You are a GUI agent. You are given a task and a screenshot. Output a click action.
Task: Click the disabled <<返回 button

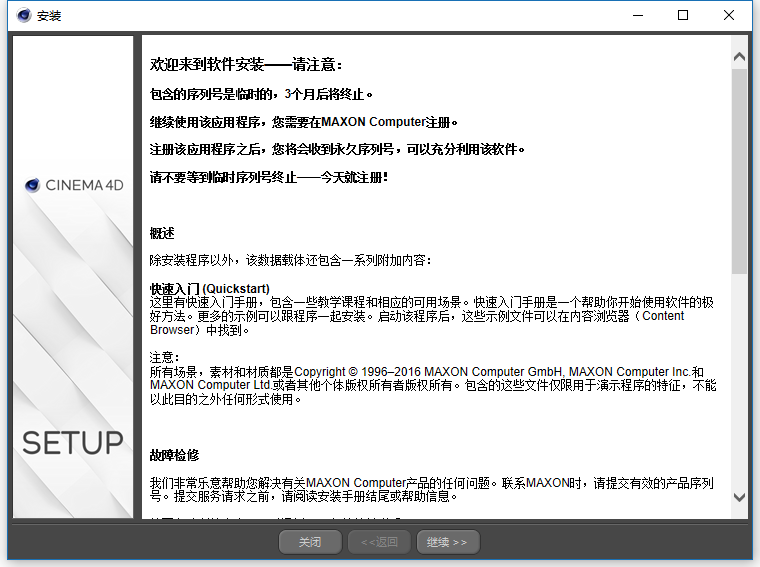379,542
